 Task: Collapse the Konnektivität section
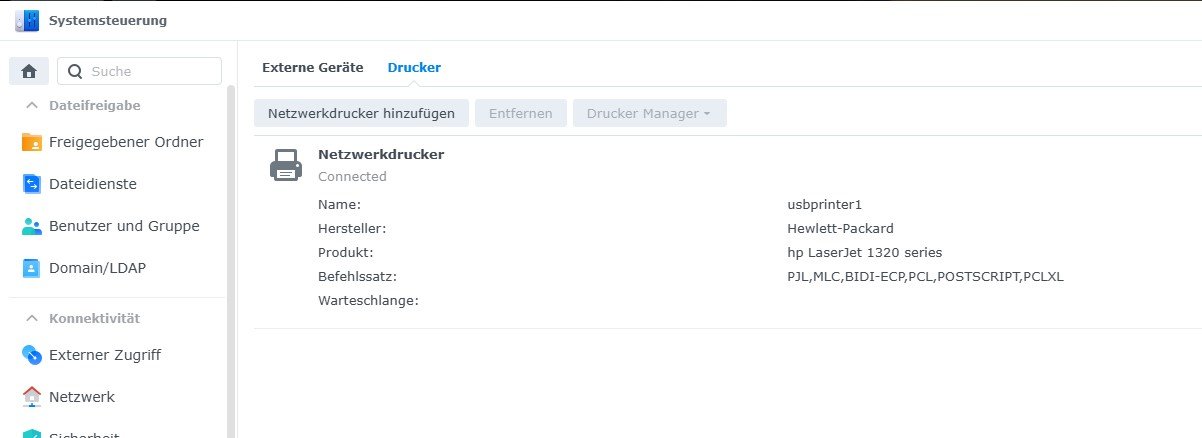click(x=32, y=319)
